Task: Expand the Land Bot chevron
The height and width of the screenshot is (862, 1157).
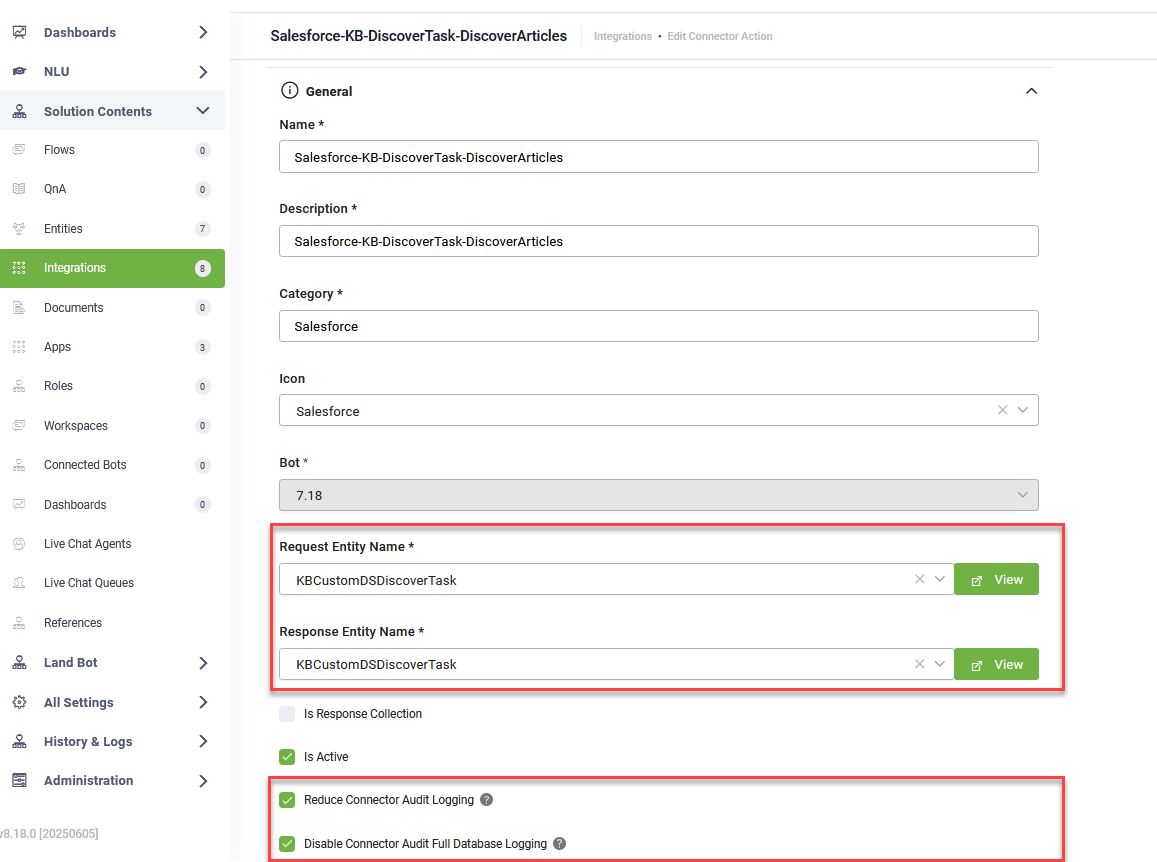Action: pyautogui.click(x=203, y=663)
